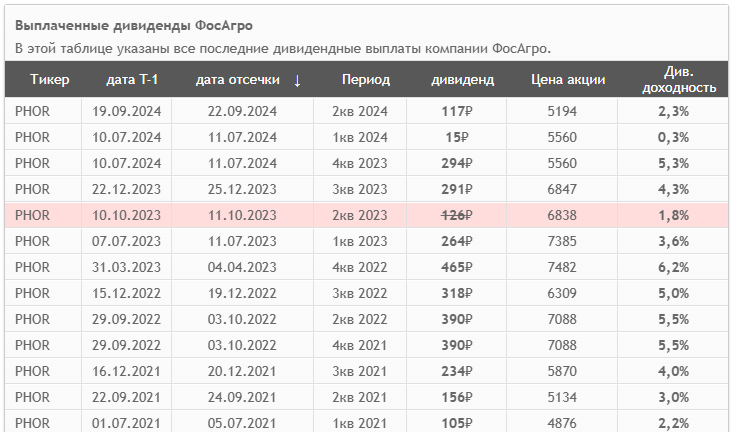Image resolution: width=731 pixels, height=432 pixels.
Task: Click the share price 6838
Action: [x=562, y=215]
